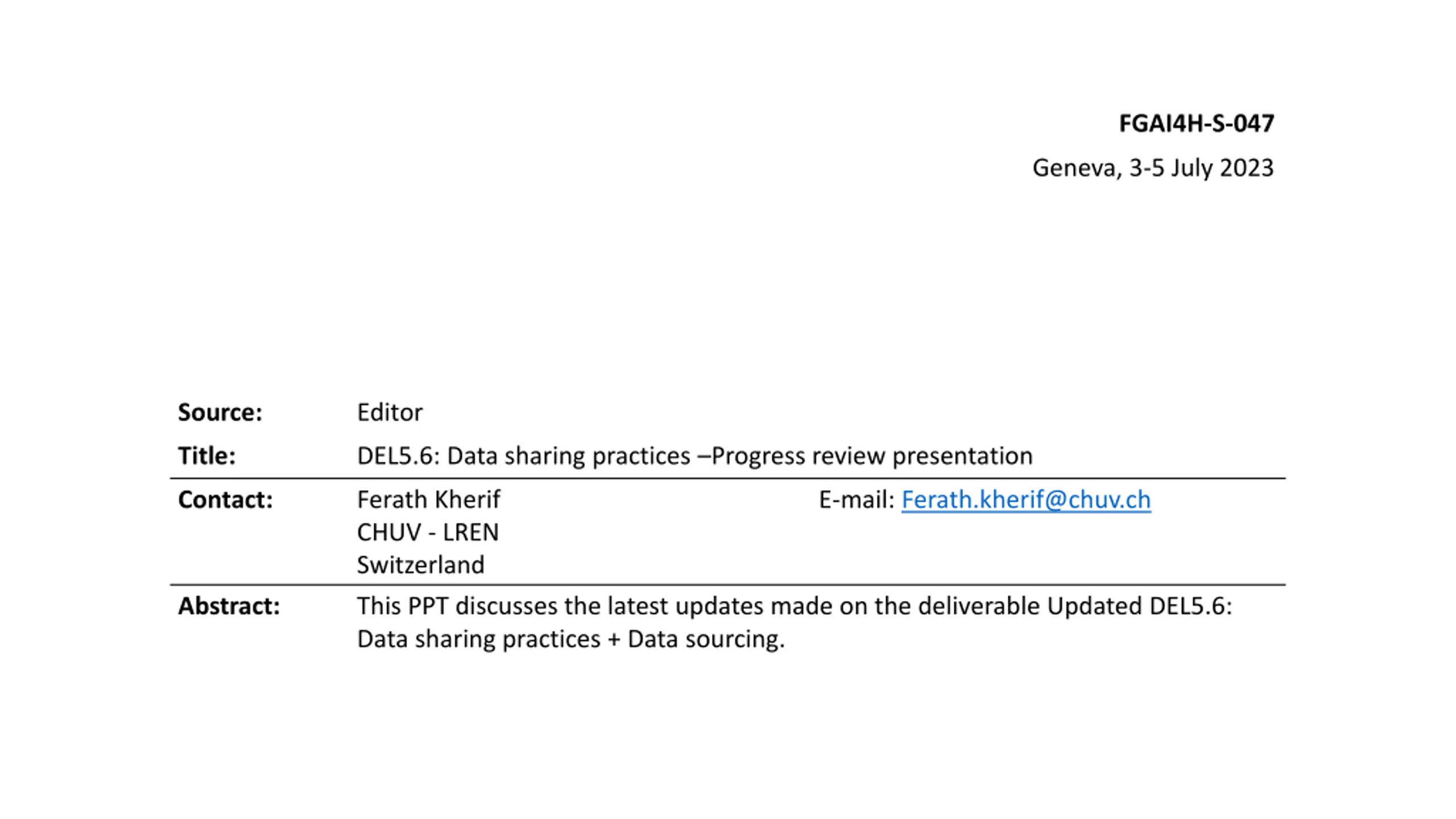Click the 'E-mail:' label
The height and width of the screenshot is (819, 1456).
(857, 499)
